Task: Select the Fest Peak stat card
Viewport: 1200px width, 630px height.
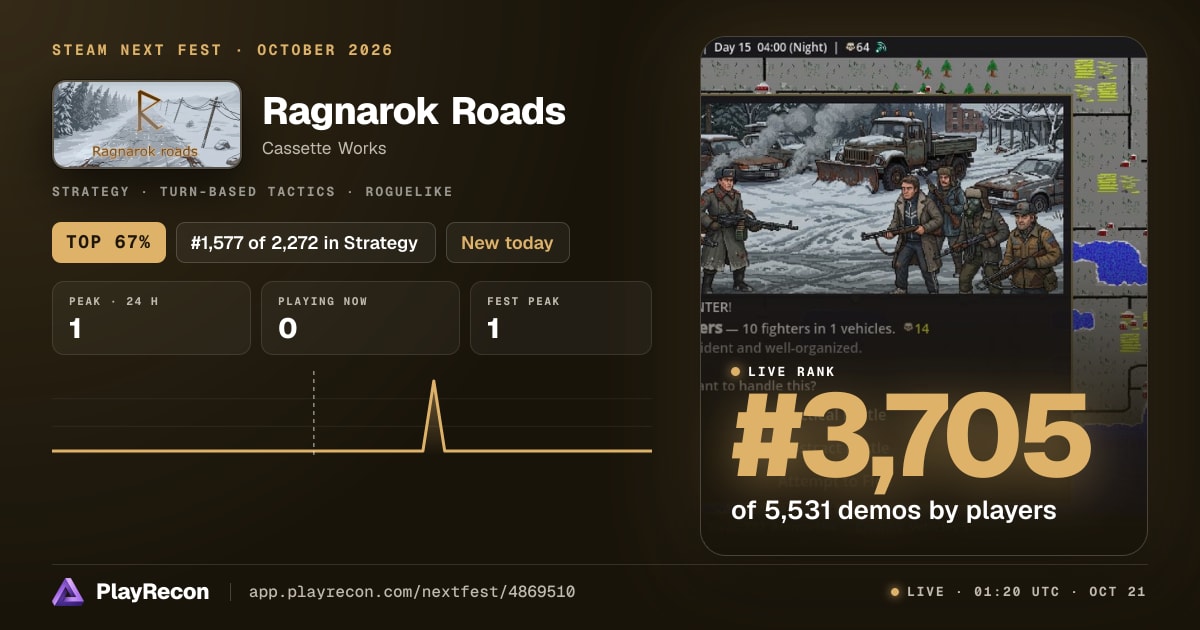Action: [560, 318]
